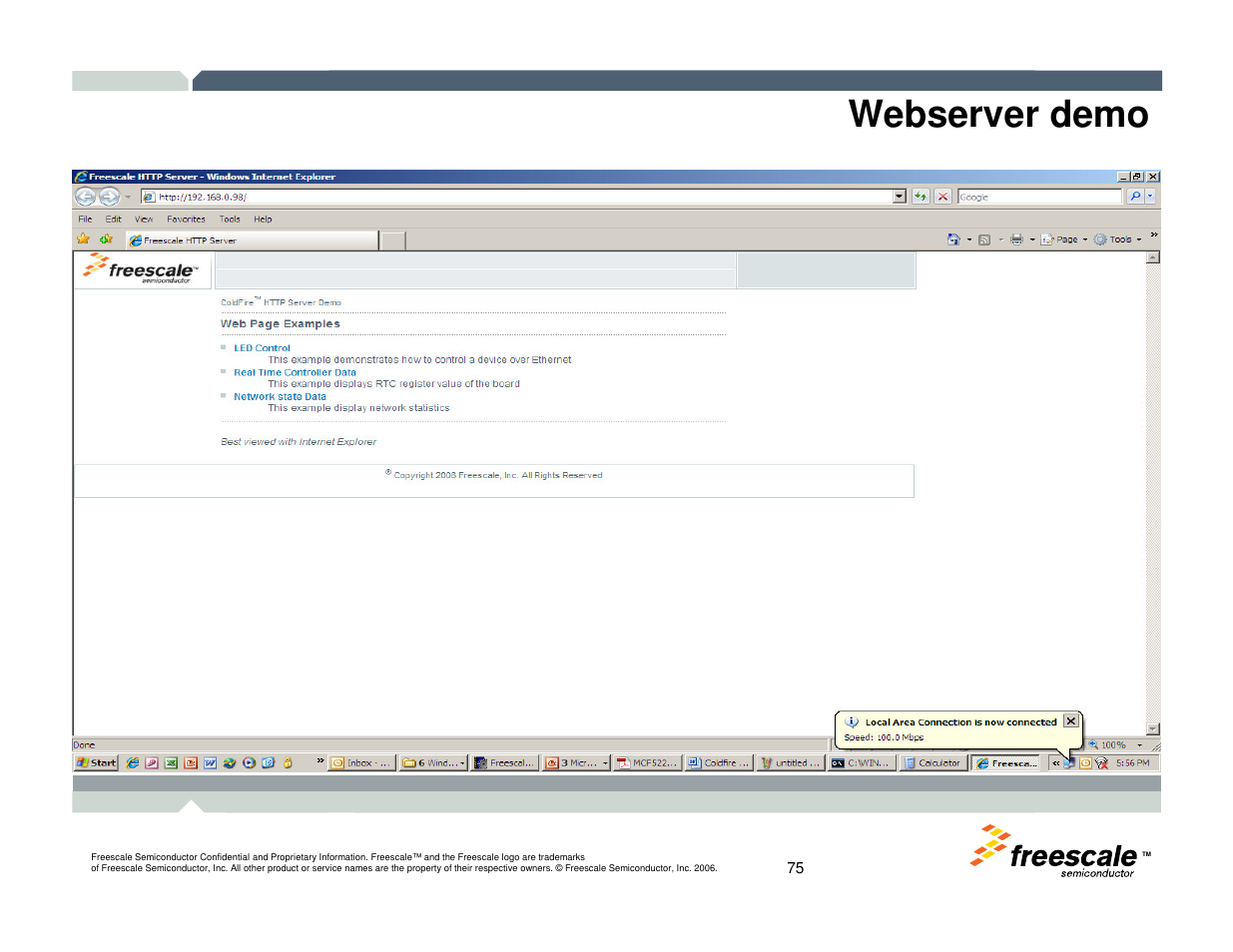The image size is (1233, 952).
Task: Launch PowerPoint from Quick Launch
Action: 191,762
